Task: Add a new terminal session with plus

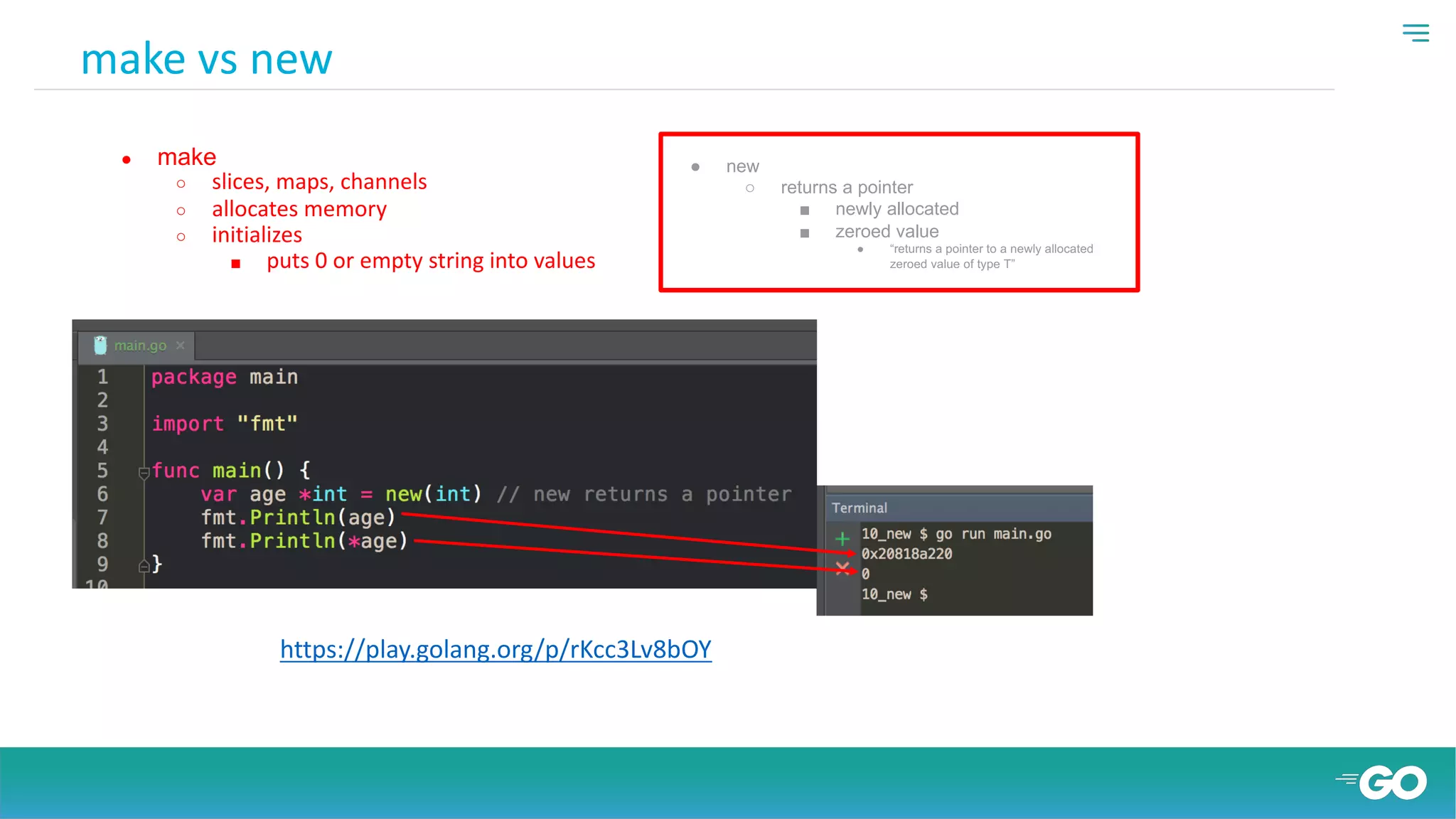Action: coord(842,538)
